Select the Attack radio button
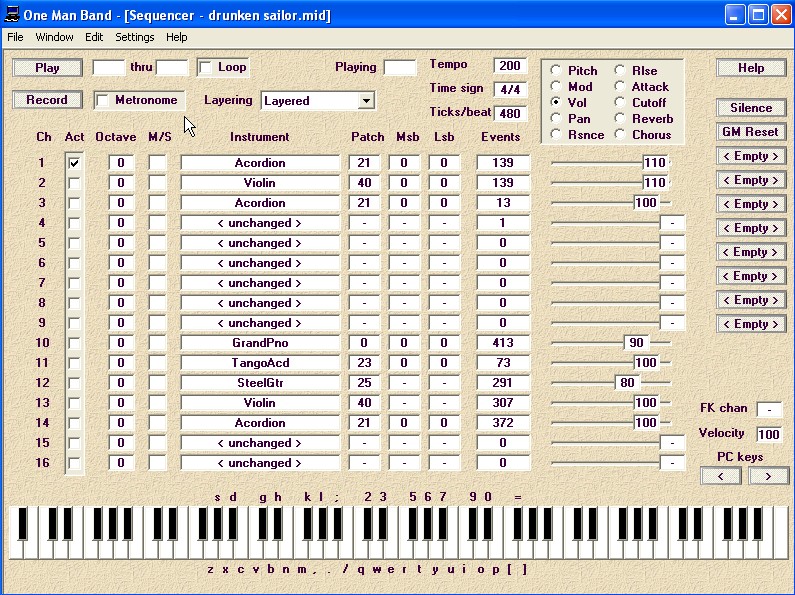This screenshot has width=795, height=595. coord(620,86)
